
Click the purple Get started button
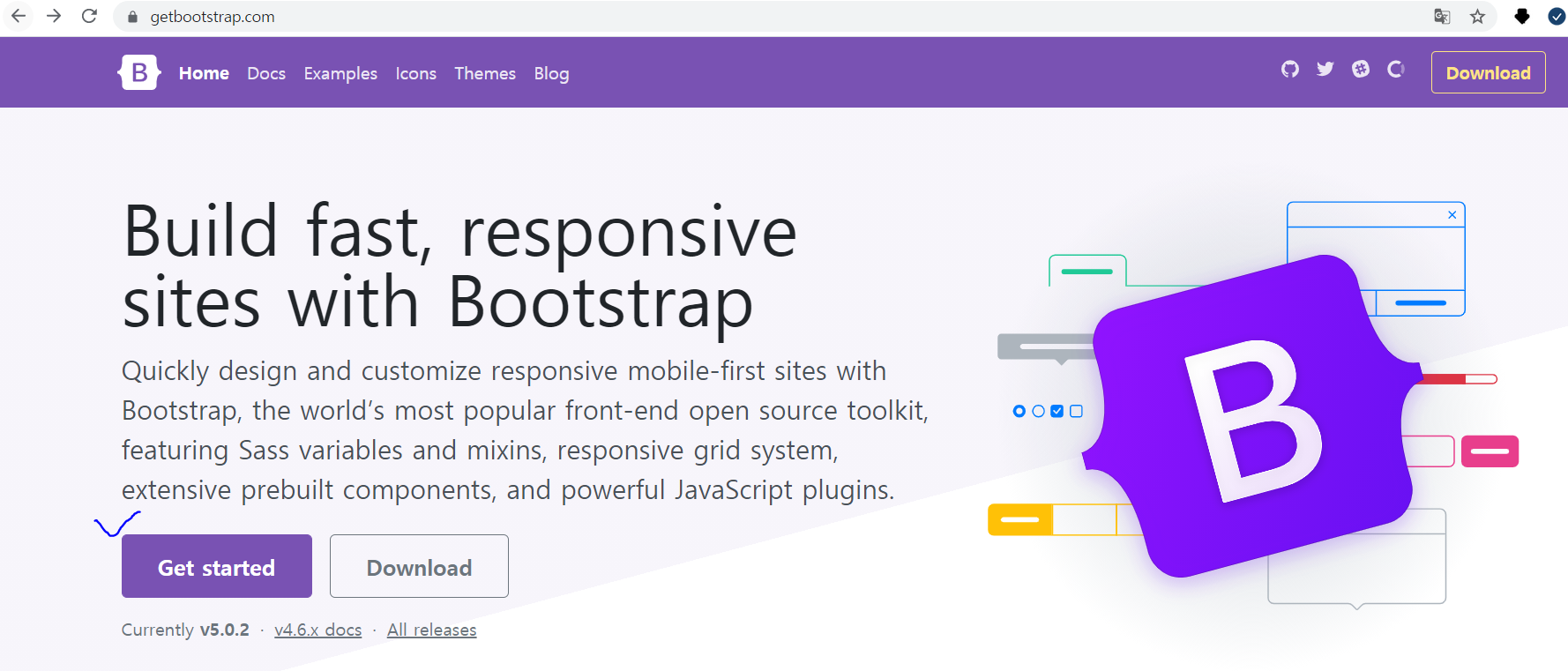(x=217, y=566)
